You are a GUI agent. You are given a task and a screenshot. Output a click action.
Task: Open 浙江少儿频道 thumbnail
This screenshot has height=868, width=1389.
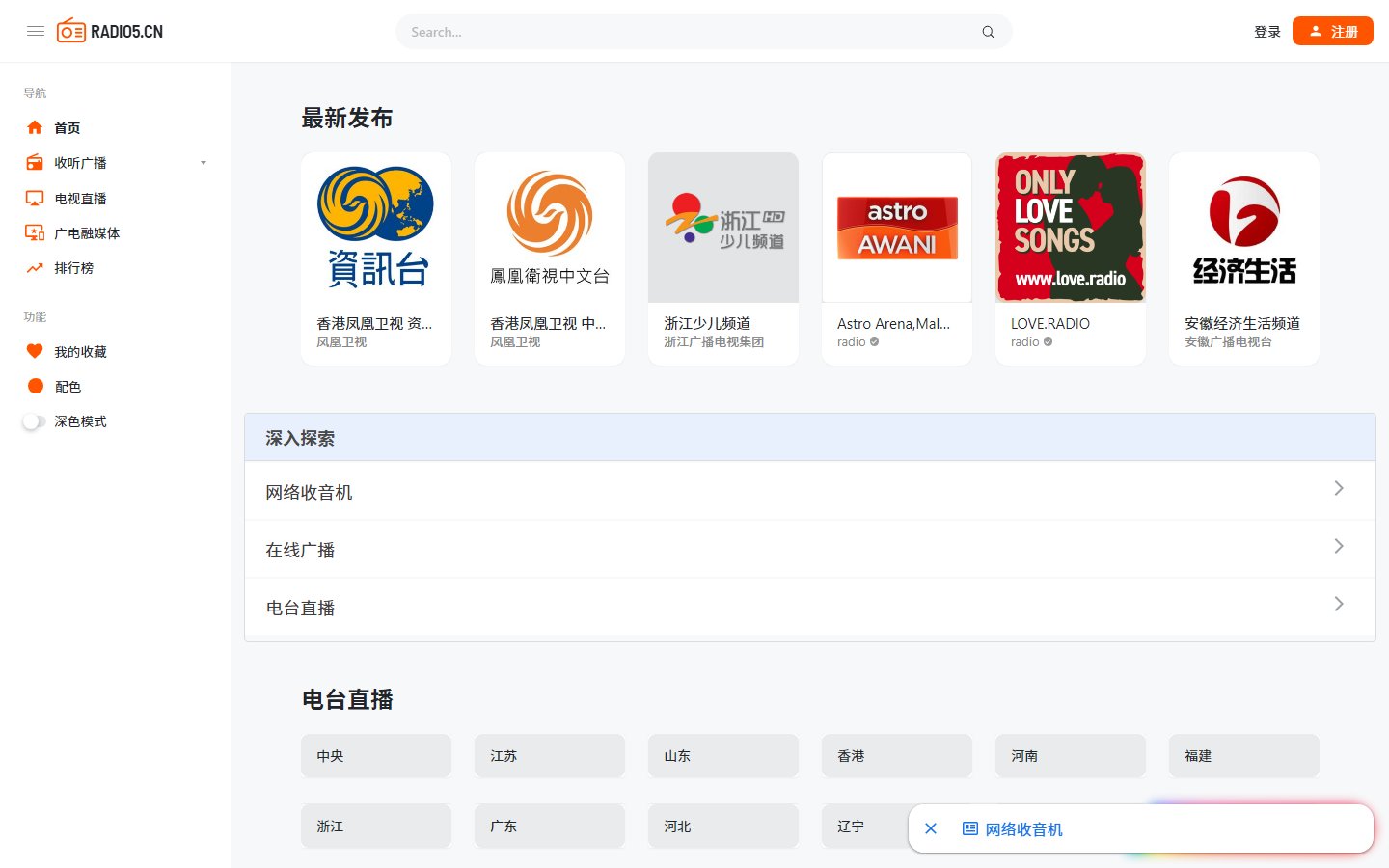723,228
